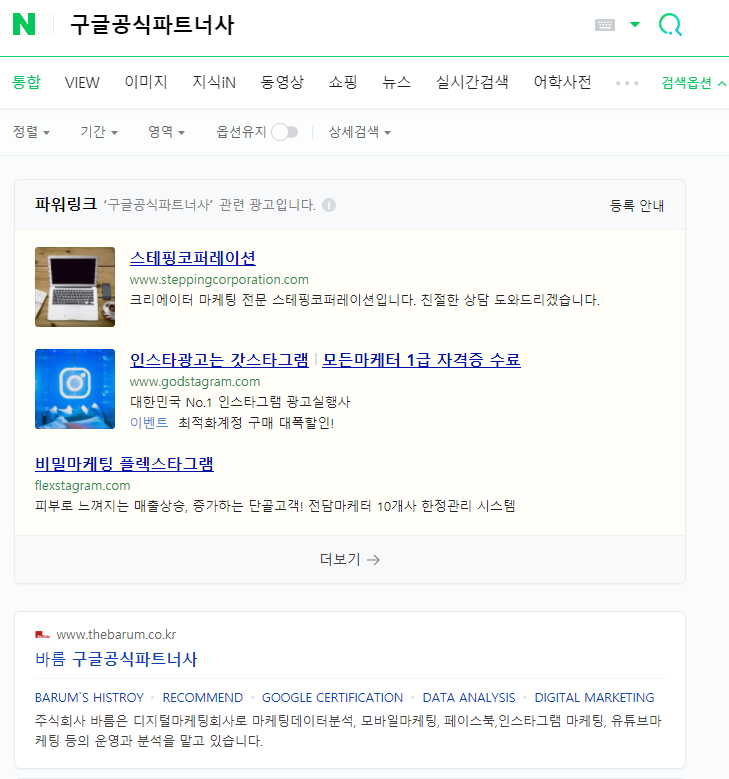Viewport: 729px width, 779px height.
Task: Expand the green search history arrow
Action: (x=635, y=24)
